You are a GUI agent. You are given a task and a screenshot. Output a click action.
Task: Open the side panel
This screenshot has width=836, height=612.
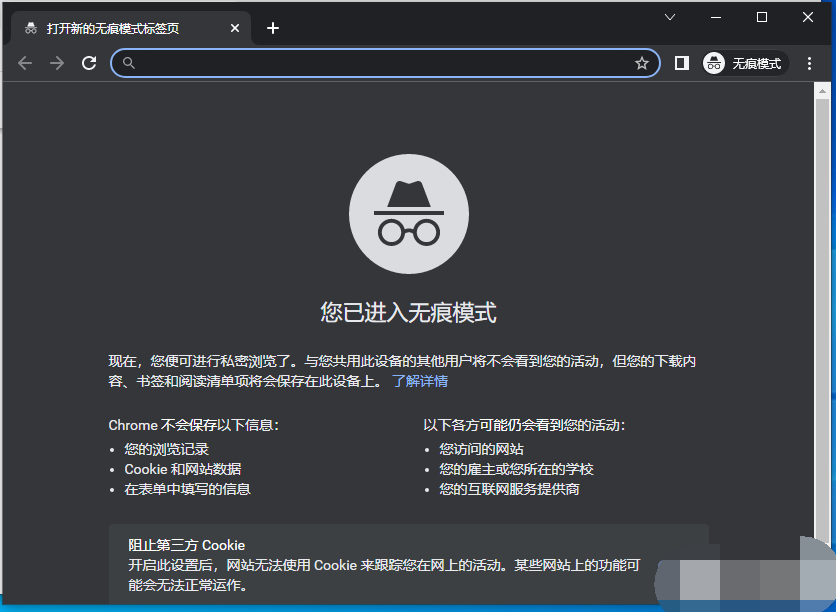[x=682, y=63]
